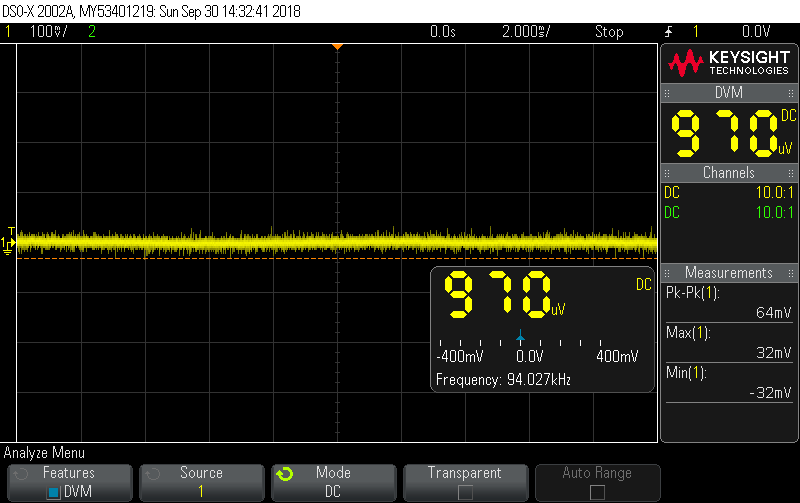
Task: Click channel 1 ground level indicator
Action: point(7,245)
